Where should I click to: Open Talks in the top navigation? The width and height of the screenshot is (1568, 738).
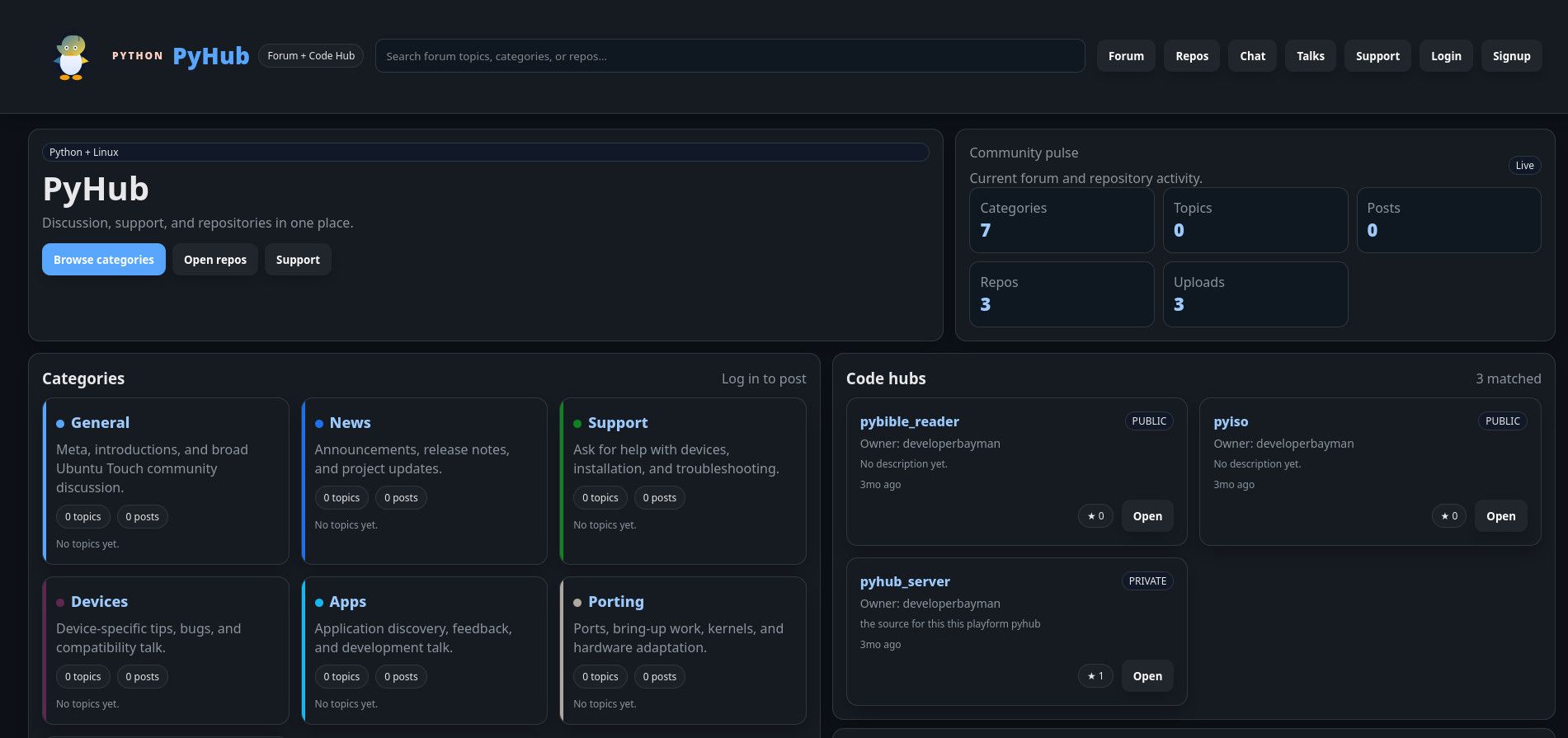1310,56
